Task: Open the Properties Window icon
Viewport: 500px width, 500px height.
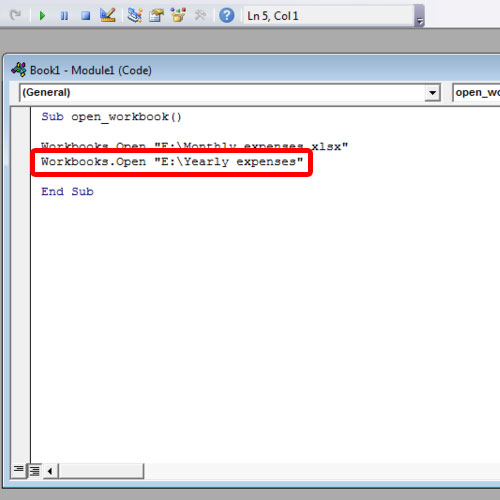Action: pos(156,15)
